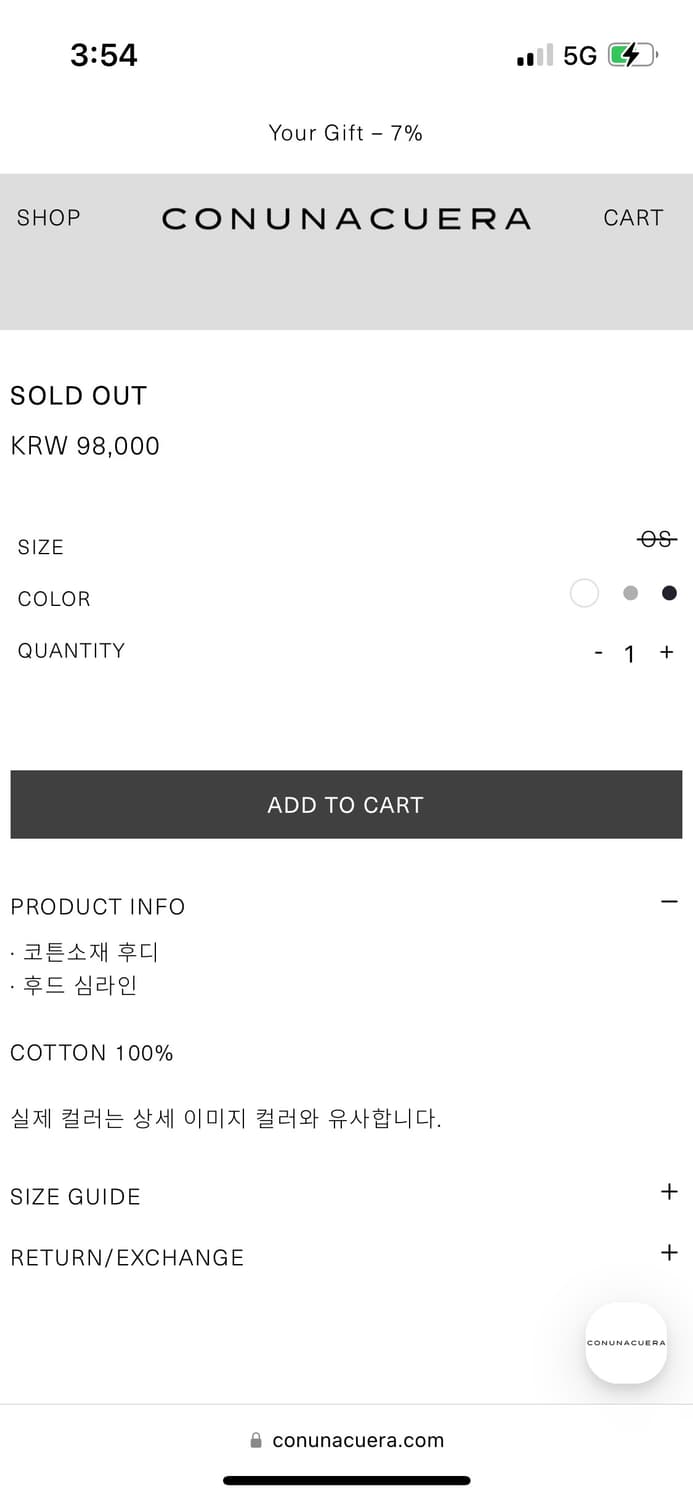Image resolution: width=693 pixels, height=1500 pixels.
Task: Tap the plus quantity stepper control
Action: pos(666,653)
